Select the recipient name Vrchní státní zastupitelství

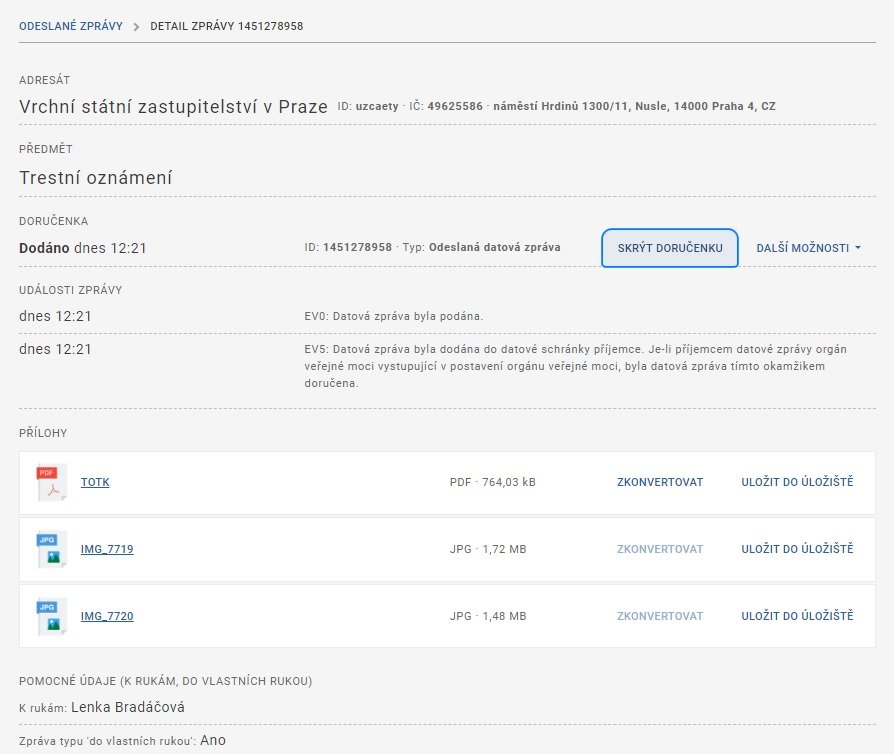(x=173, y=106)
